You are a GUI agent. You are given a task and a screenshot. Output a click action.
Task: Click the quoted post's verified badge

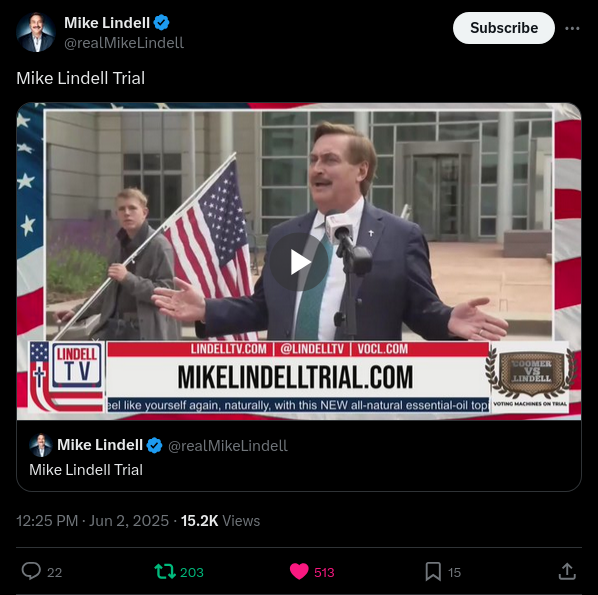click(154, 445)
